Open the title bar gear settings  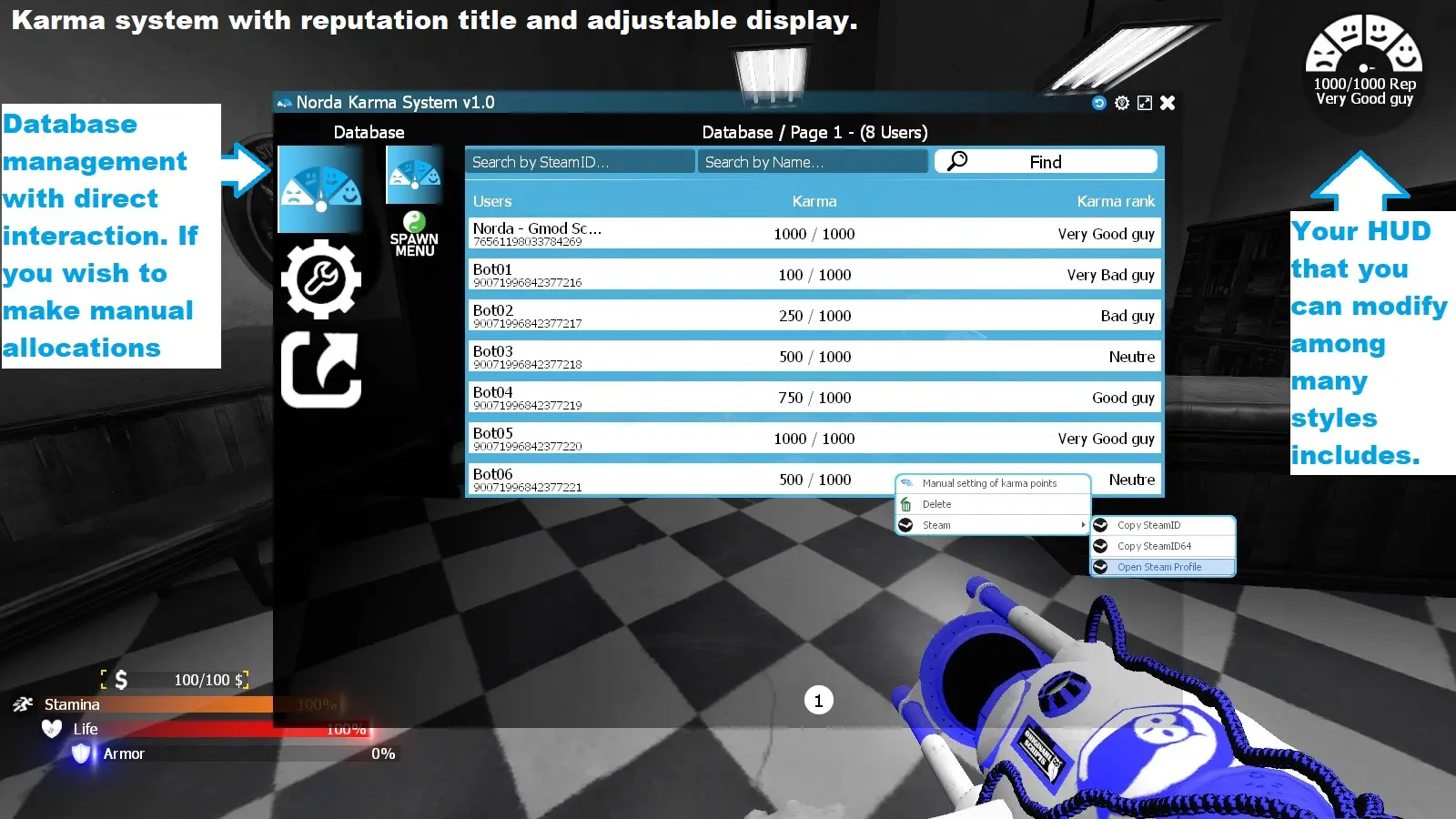pyautogui.click(x=1122, y=103)
